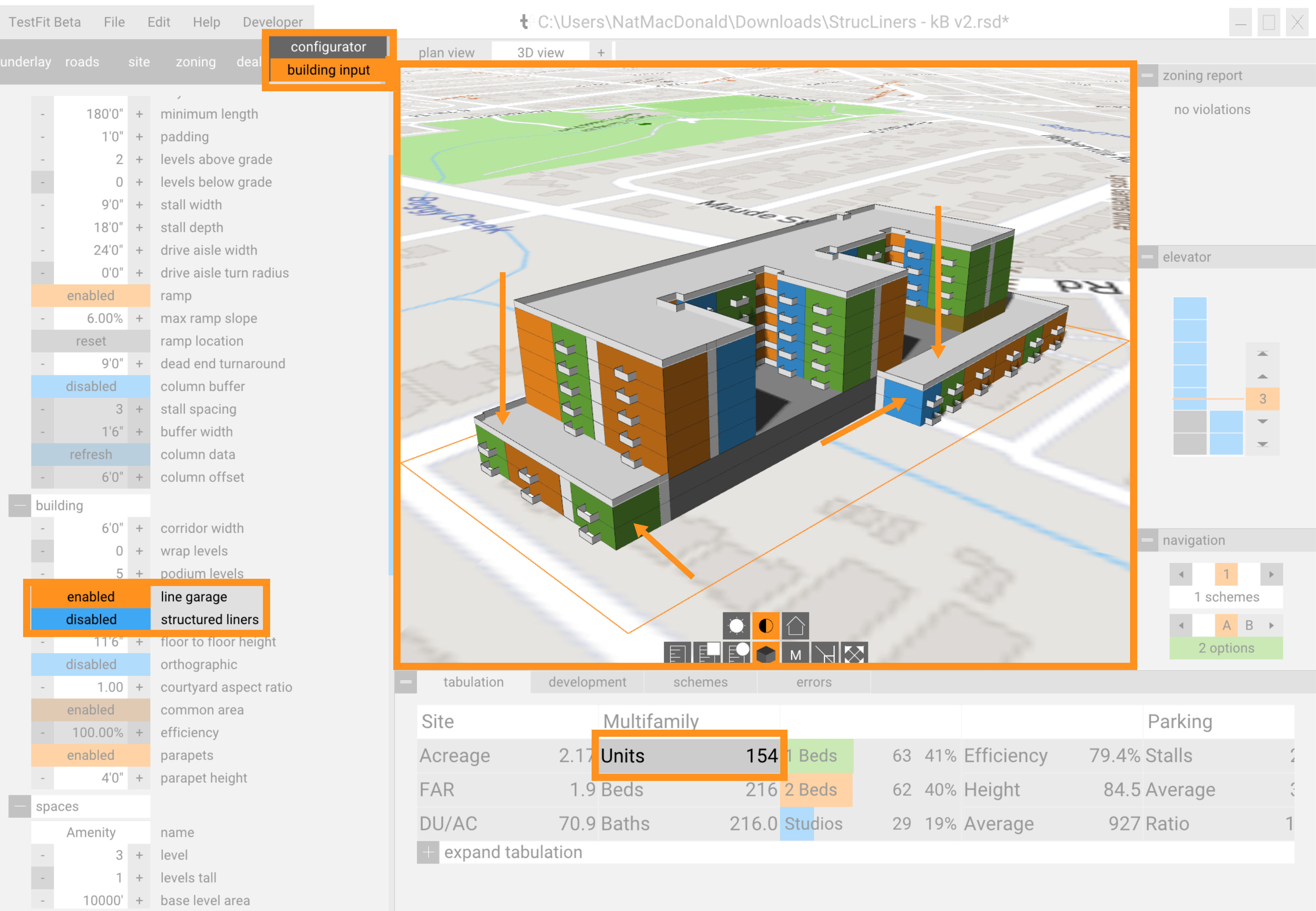Expand the tabulation table
The image size is (1316, 911).
(428, 852)
